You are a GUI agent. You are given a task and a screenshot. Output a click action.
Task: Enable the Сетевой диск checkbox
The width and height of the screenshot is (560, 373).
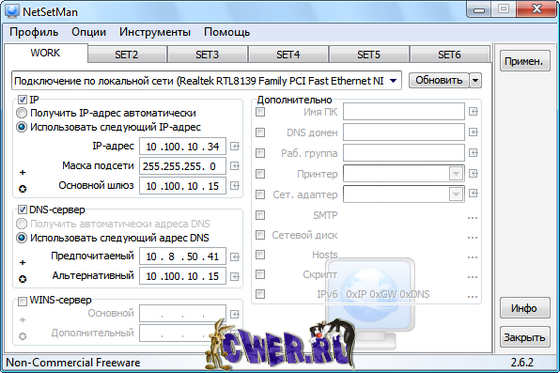click(x=260, y=235)
